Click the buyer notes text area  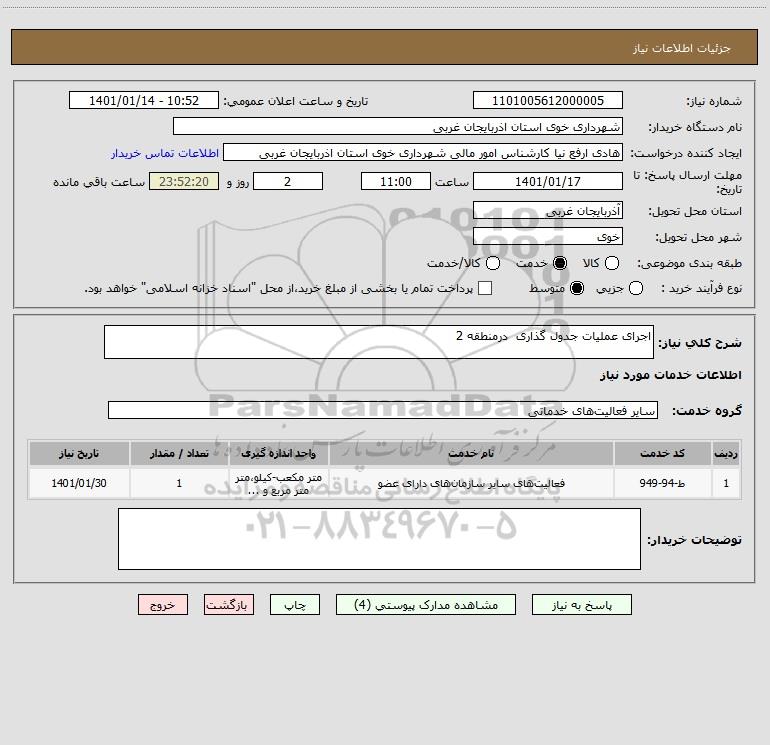click(379, 539)
